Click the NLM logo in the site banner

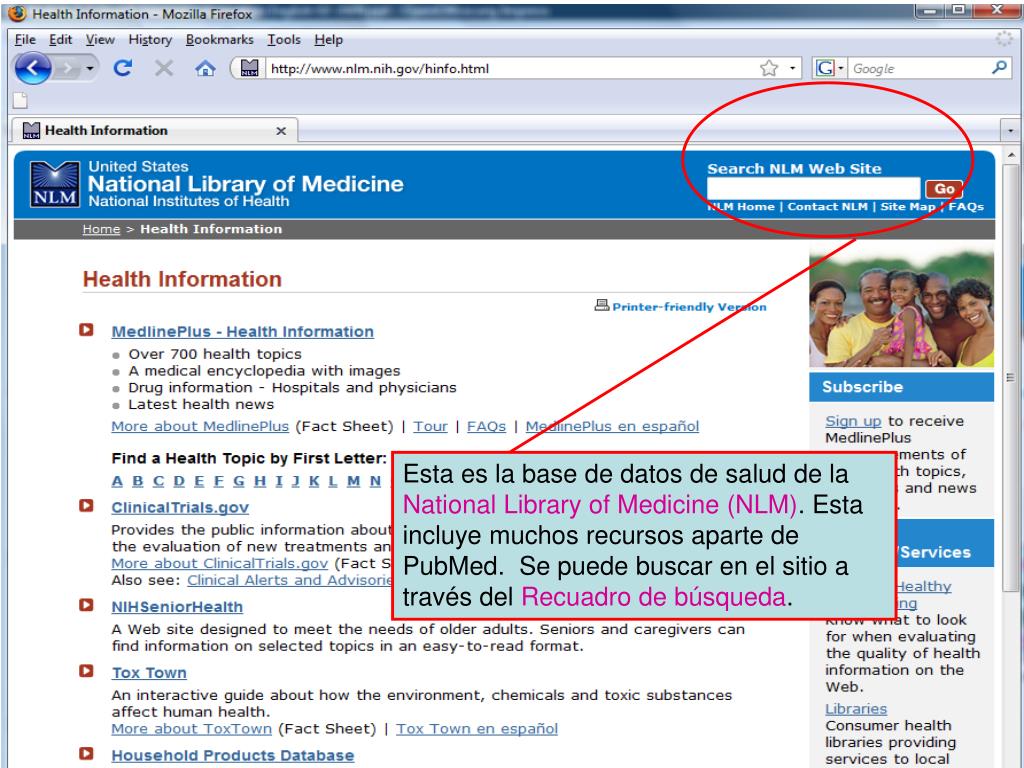[55, 184]
